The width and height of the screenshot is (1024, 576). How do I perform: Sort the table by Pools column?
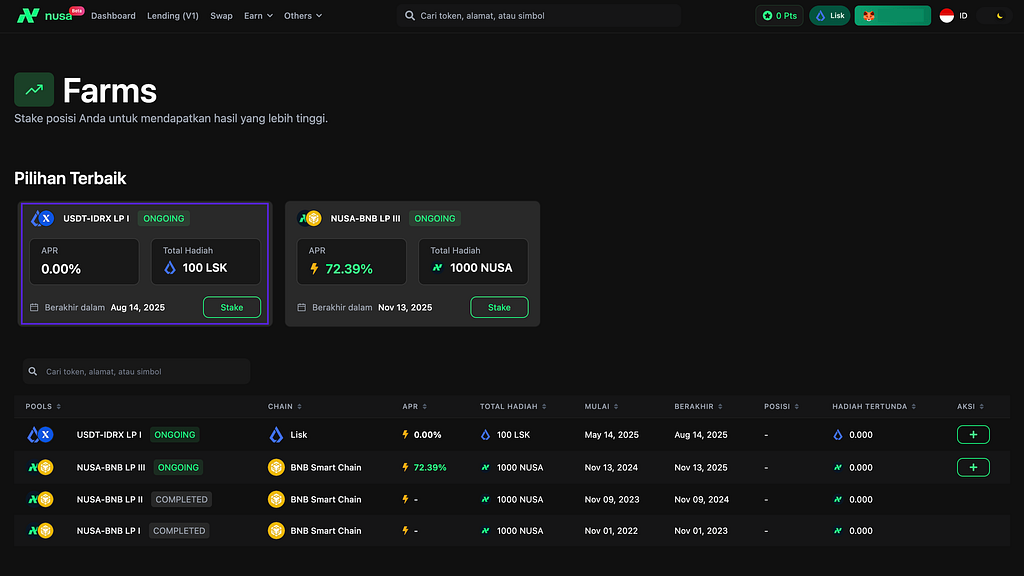click(43, 406)
